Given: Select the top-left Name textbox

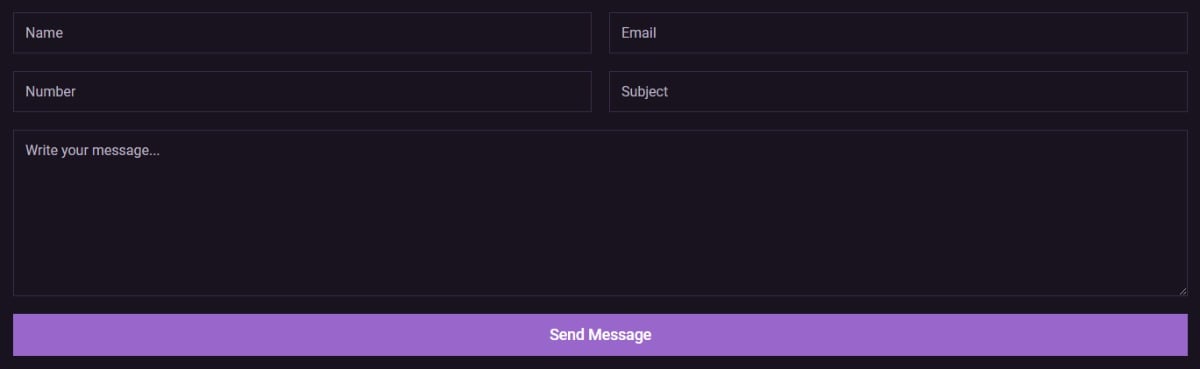Looking at the screenshot, I should (302, 33).
